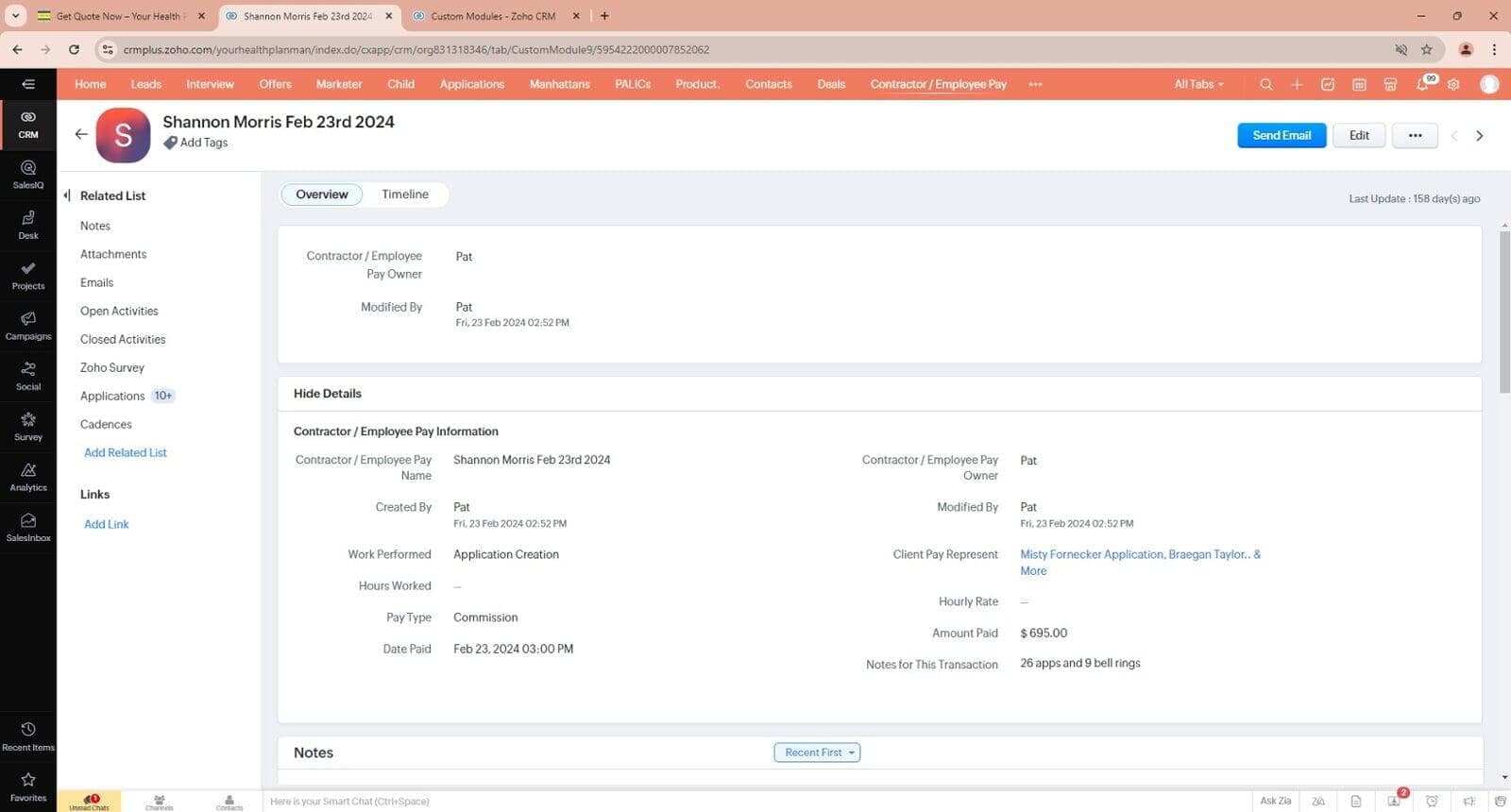Click Ask Zia in bottom bar
The width and height of the screenshot is (1511, 812).
tap(1275, 801)
